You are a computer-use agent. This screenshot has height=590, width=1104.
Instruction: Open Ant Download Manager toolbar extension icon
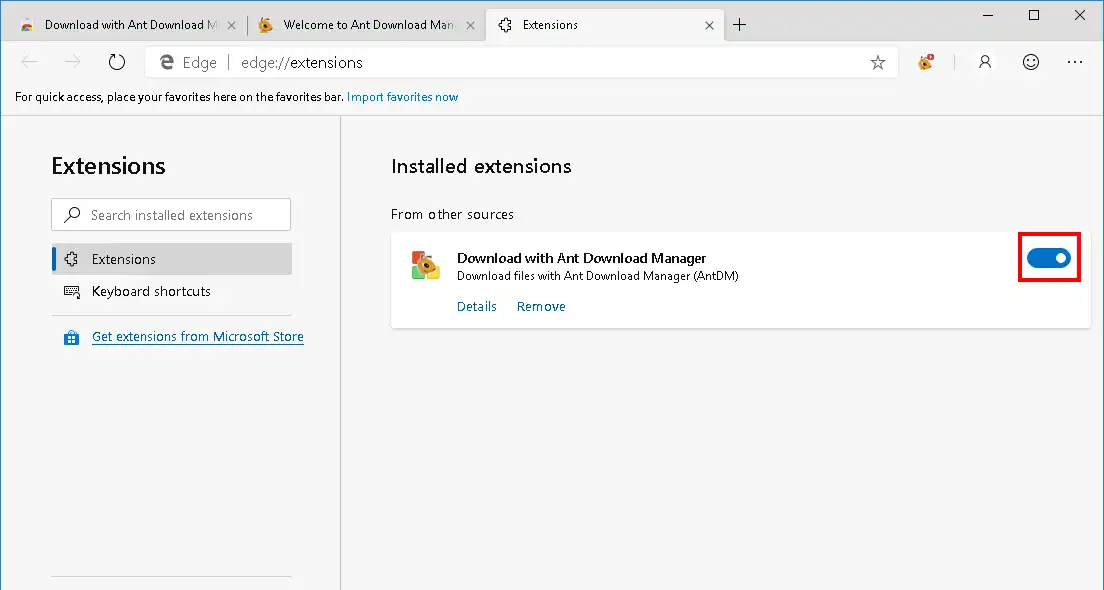[x=926, y=62]
